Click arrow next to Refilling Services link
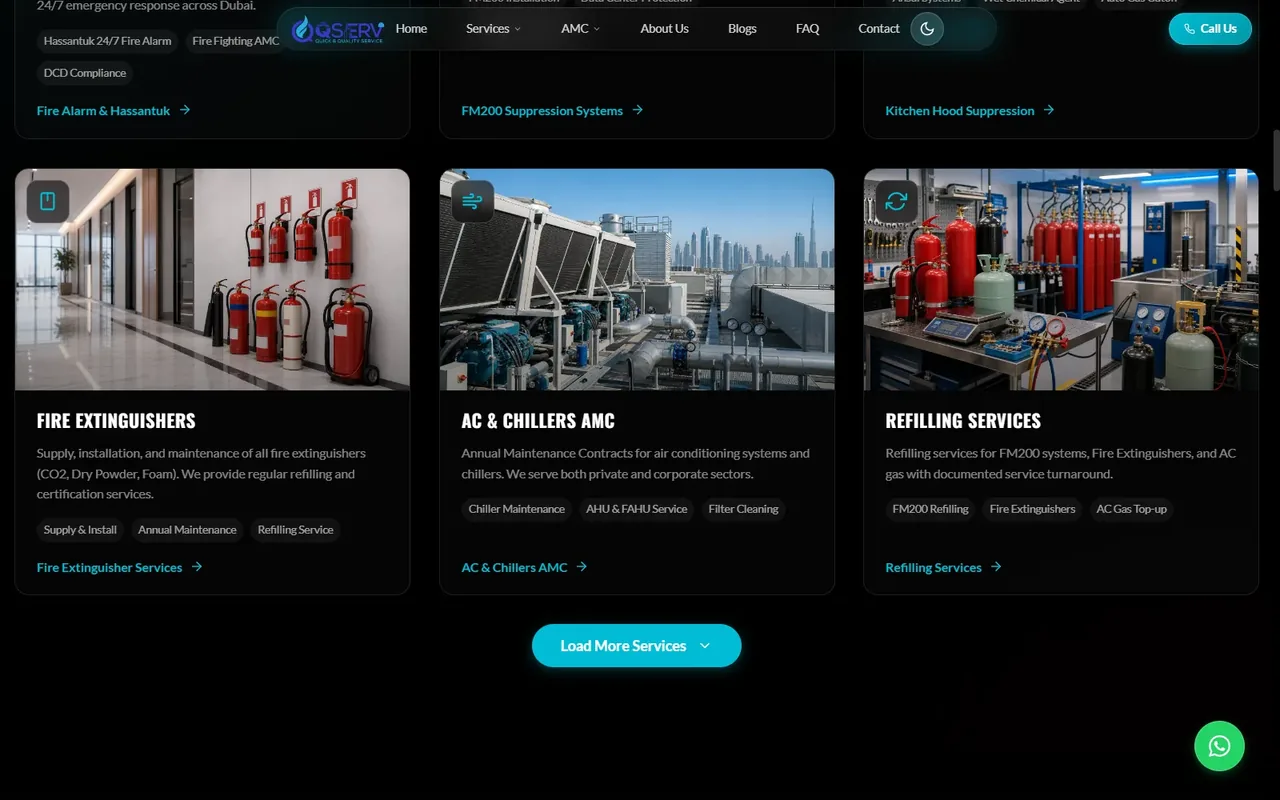Viewport: 1280px width, 800px height. point(996,567)
